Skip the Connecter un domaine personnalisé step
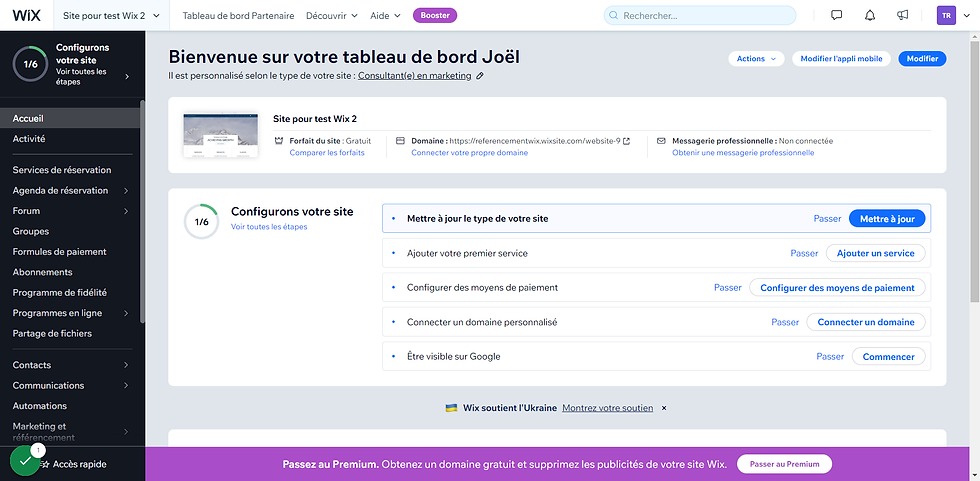980x481 pixels. tap(785, 322)
